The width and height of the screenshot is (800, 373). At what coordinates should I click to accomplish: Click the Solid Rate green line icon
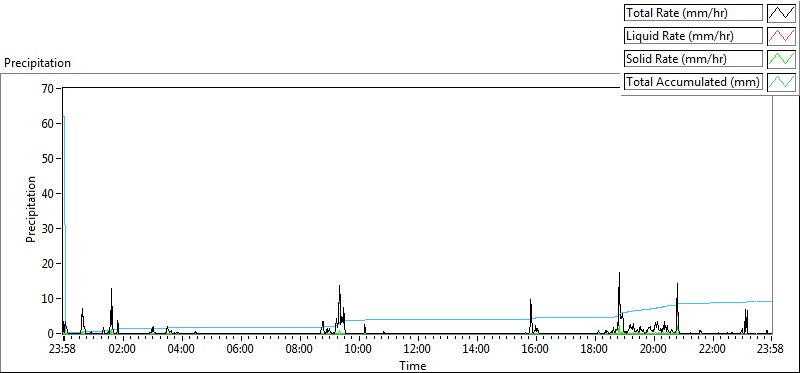tap(781, 59)
